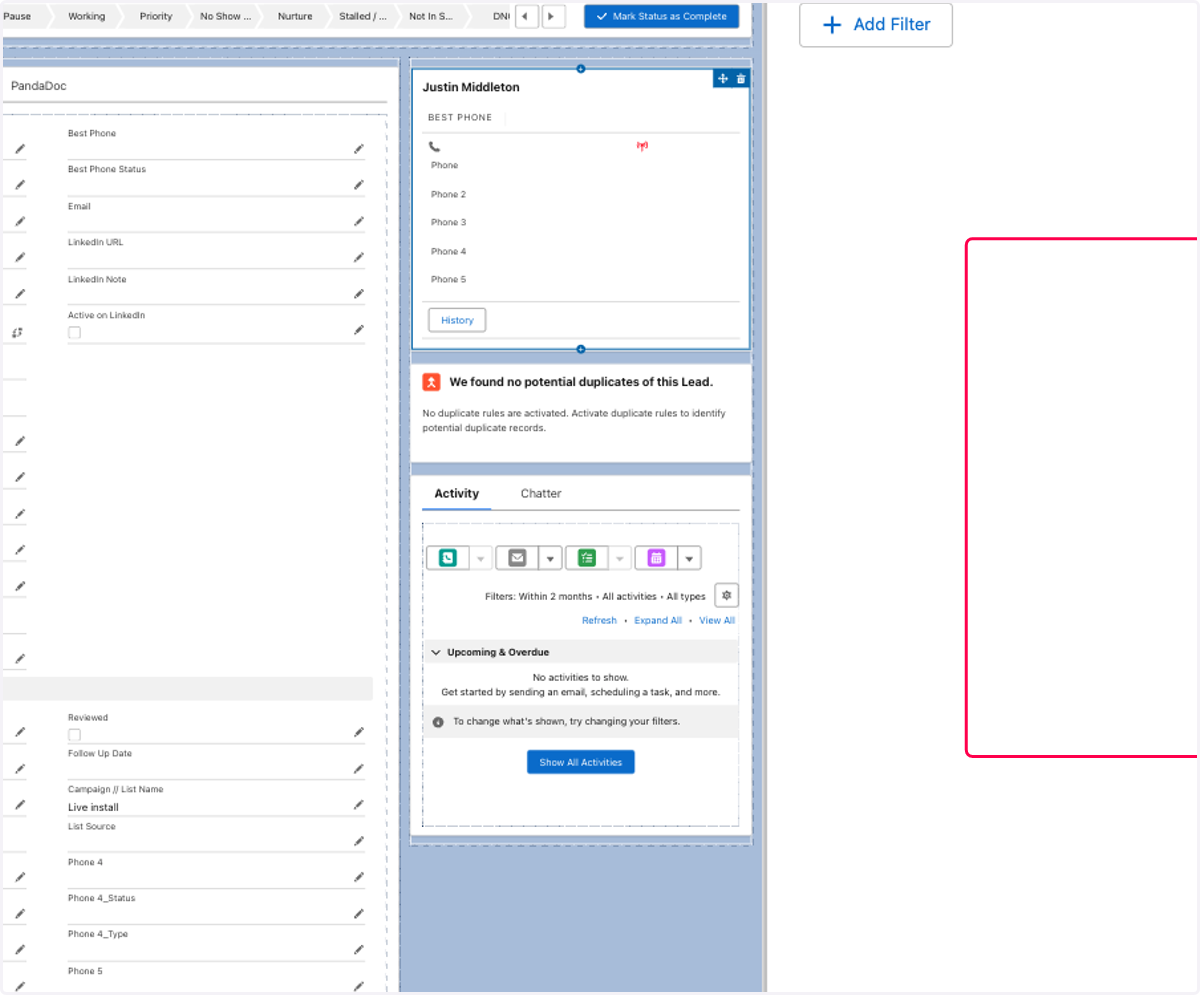Click the filters summary text

point(595,596)
